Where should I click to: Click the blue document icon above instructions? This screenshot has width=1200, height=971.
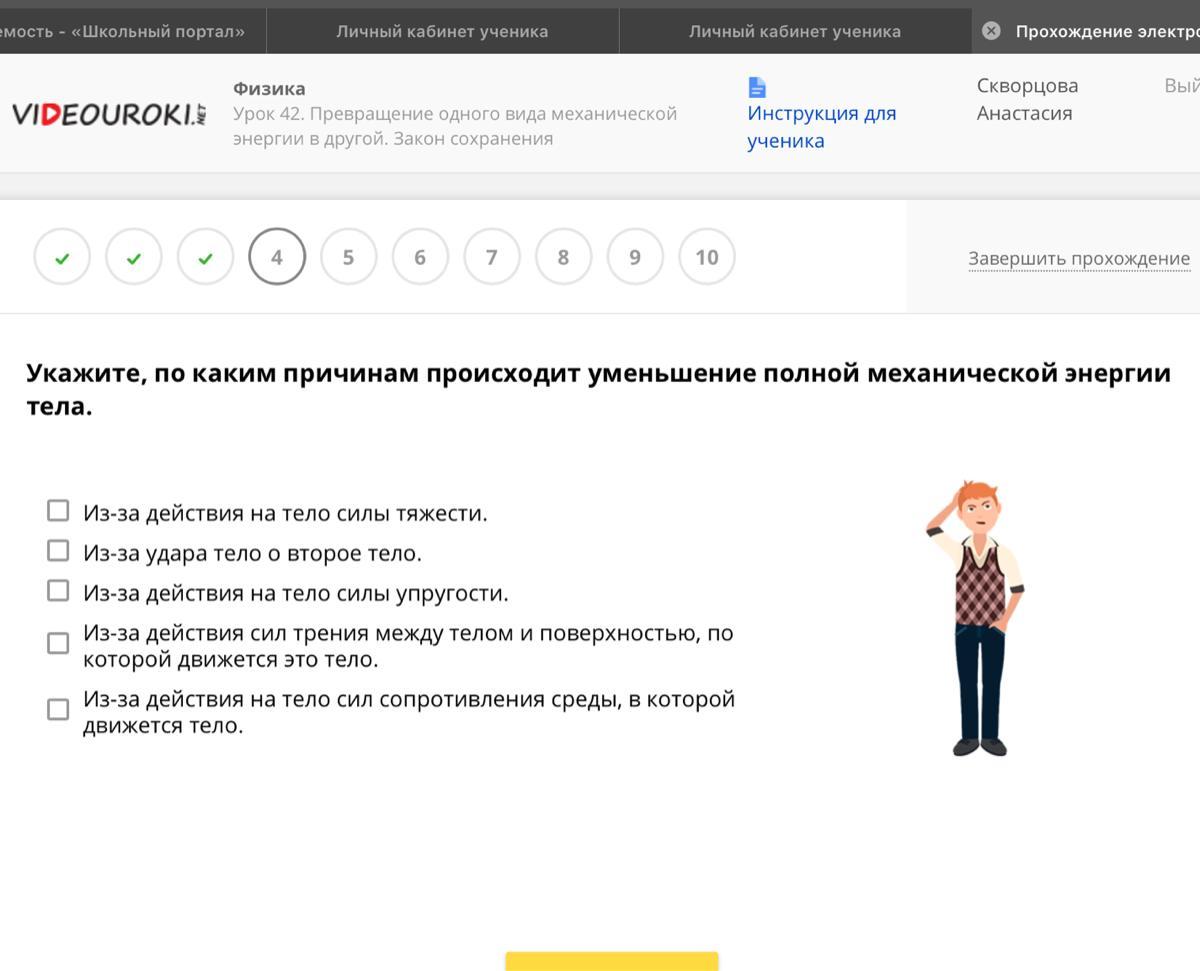tap(757, 87)
